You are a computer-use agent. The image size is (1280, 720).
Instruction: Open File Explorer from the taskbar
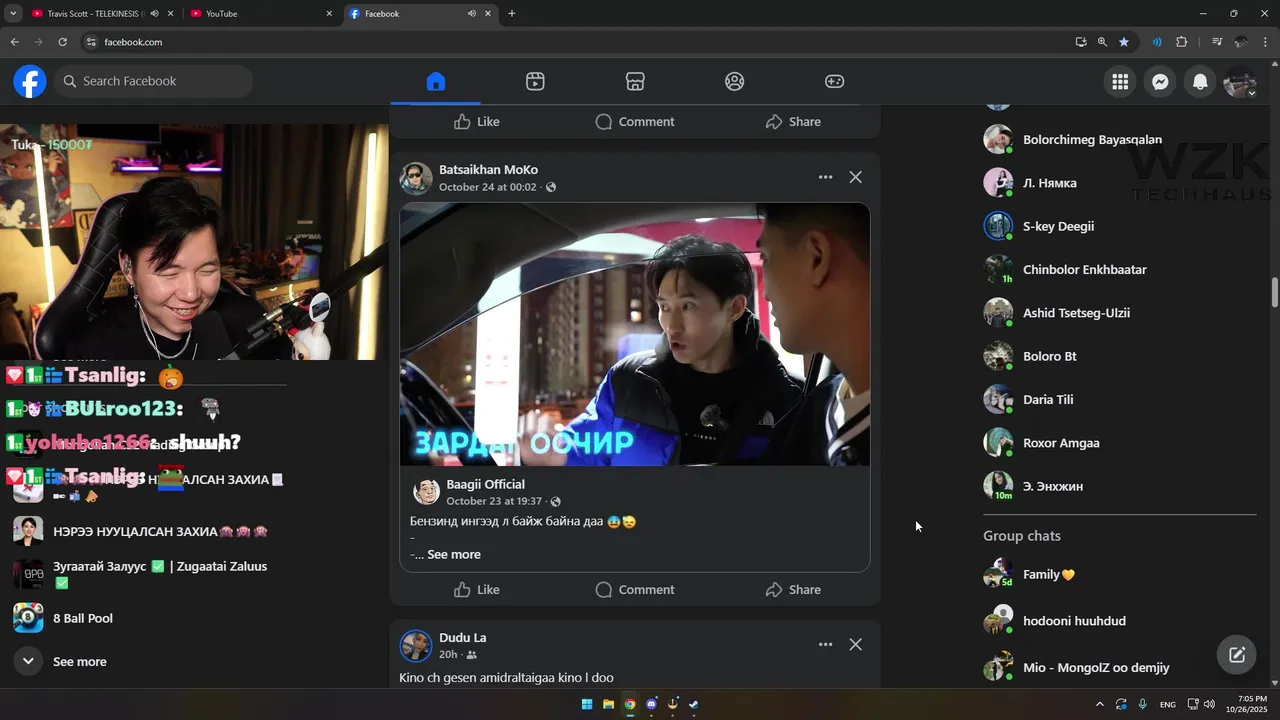(608, 704)
